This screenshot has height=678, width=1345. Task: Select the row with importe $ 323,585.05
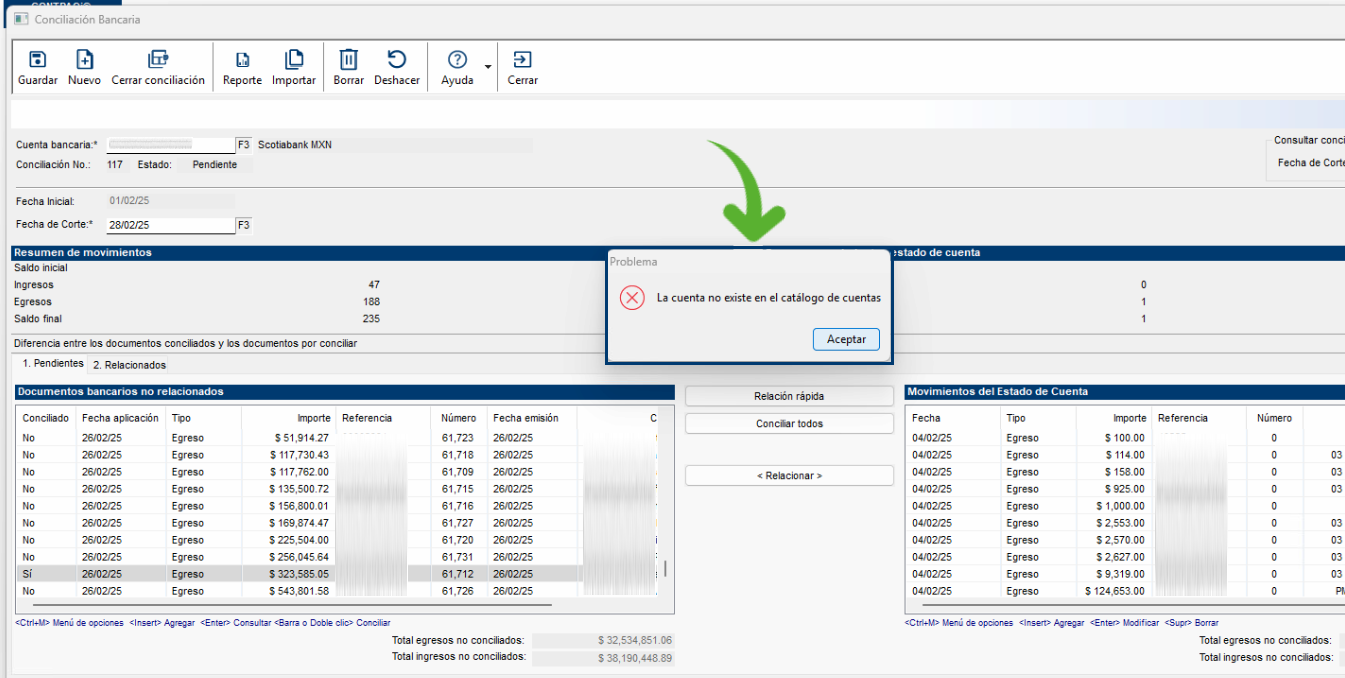point(300,574)
